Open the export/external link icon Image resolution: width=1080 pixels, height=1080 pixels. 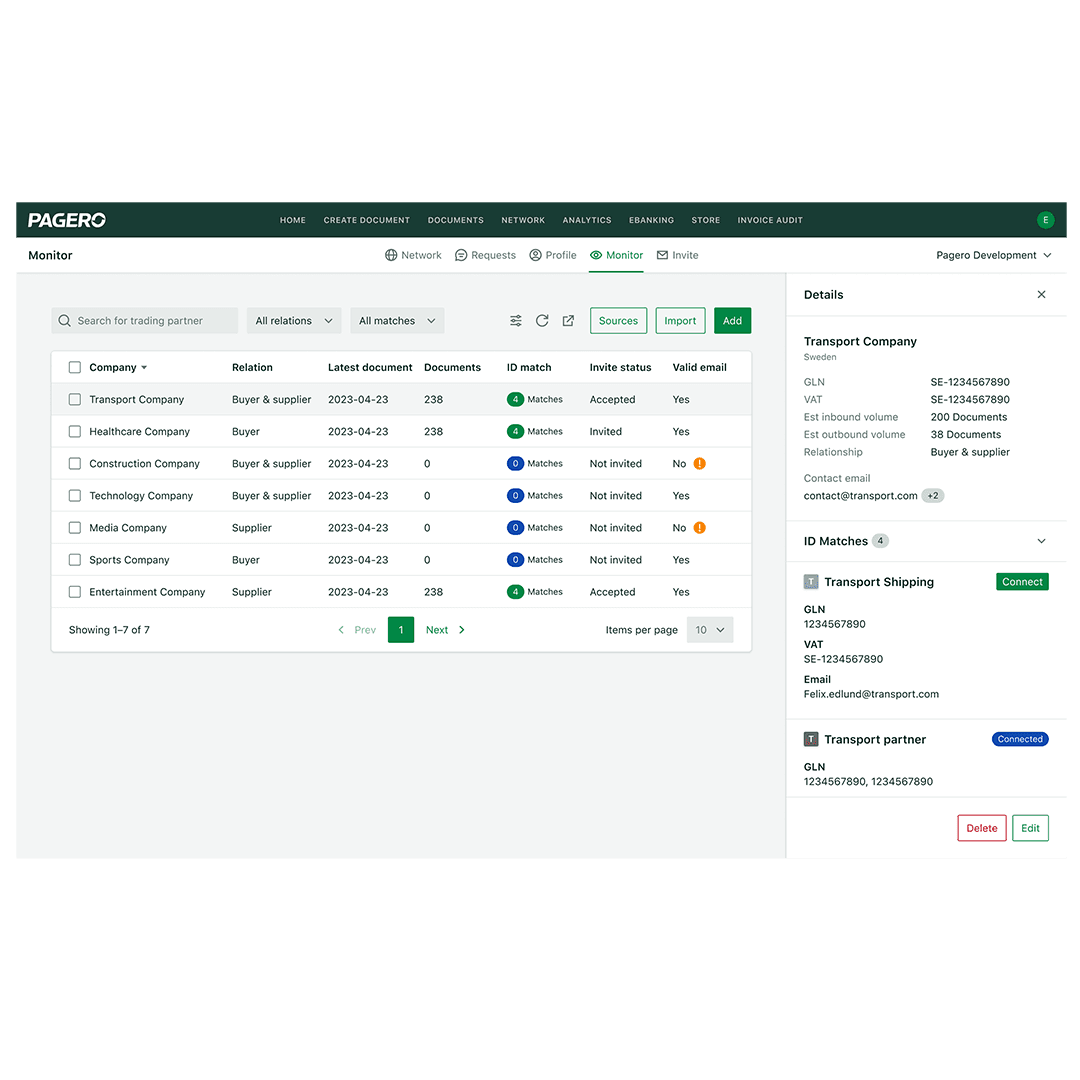pos(568,320)
